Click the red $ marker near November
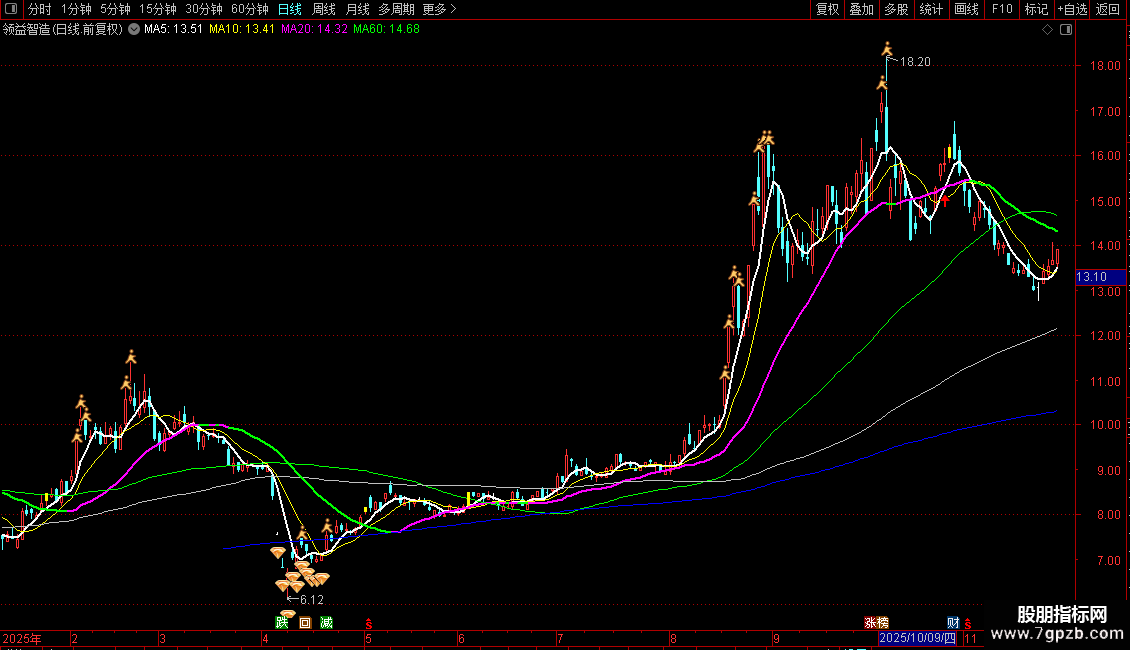 tap(968, 623)
